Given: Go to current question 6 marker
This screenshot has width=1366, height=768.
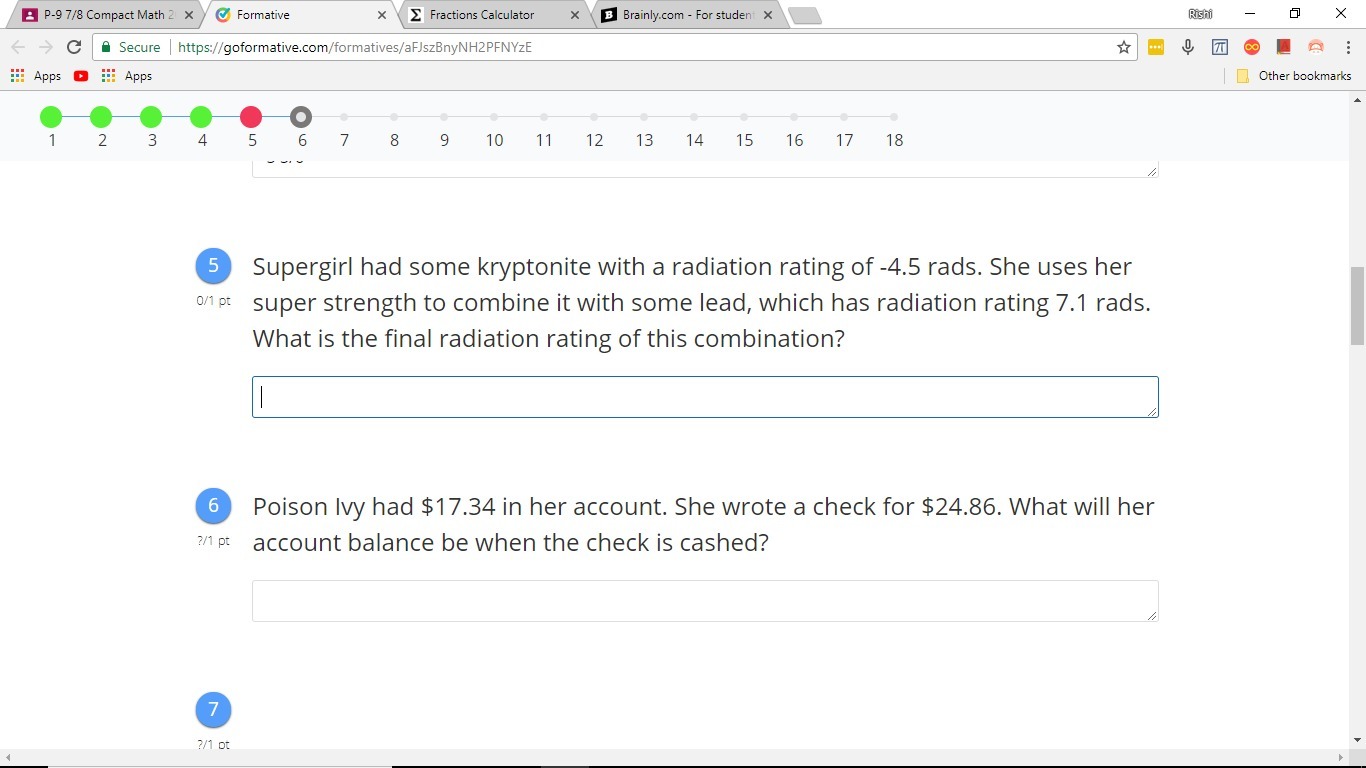Looking at the screenshot, I should click(x=301, y=118).
